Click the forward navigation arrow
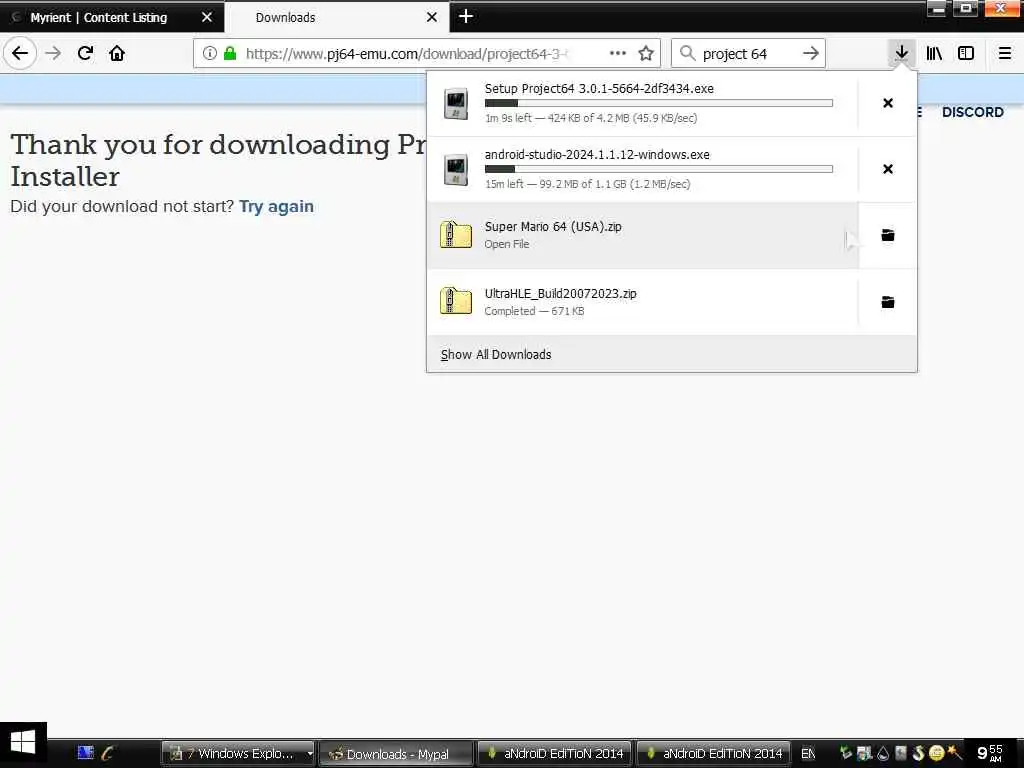The image size is (1024, 768). (x=53, y=53)
